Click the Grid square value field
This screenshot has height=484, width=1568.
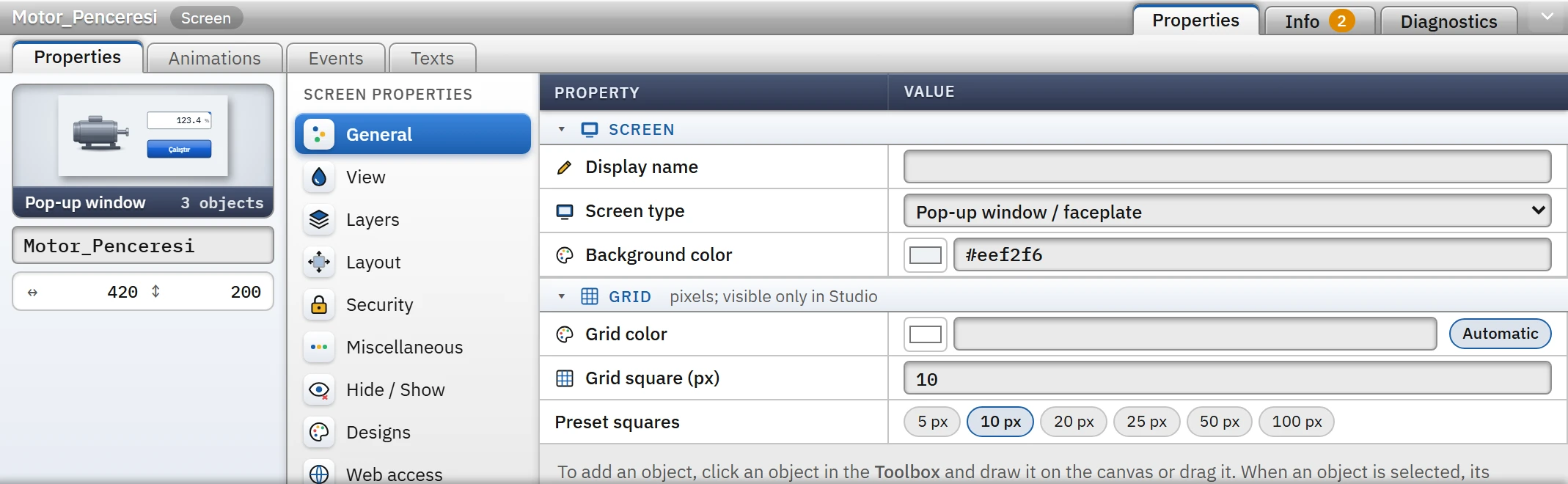pyautogui.click(x=1227, y=378)
